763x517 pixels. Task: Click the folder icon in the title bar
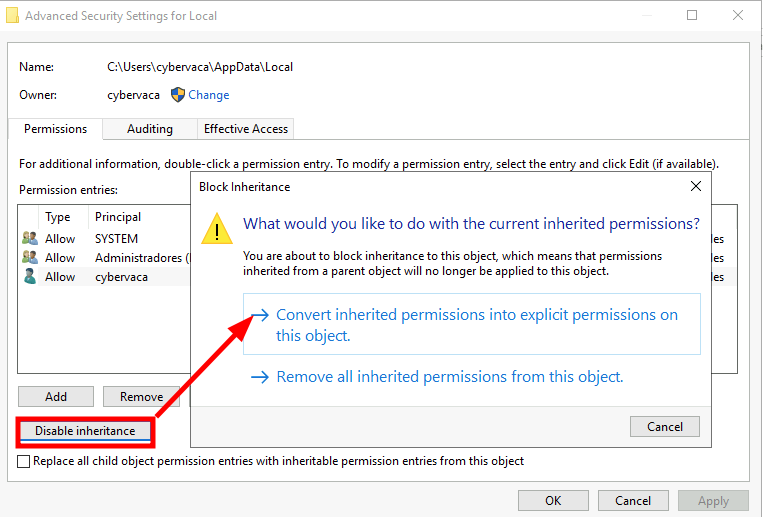click(x=11, y=16)
